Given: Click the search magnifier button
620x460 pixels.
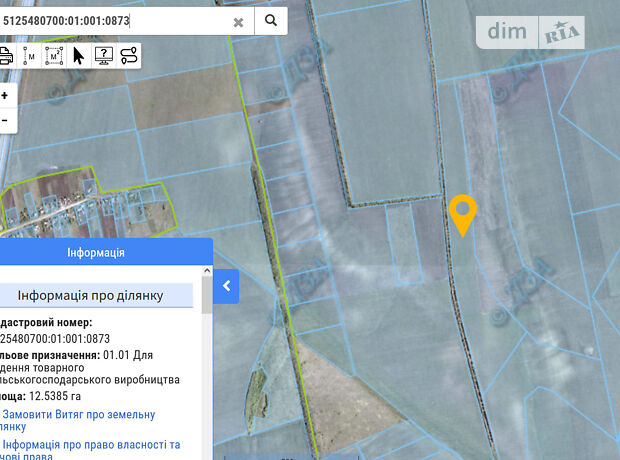Looking at the screenshot, I should click(271, 21).
